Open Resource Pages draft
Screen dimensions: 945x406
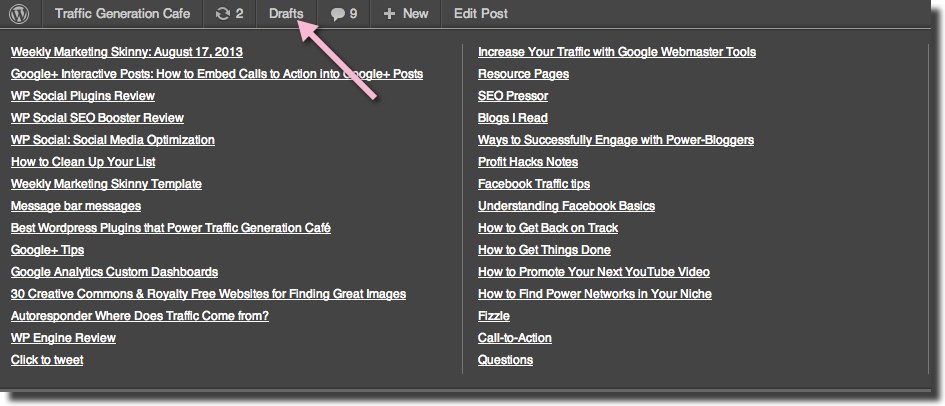(x=523, y=74)
